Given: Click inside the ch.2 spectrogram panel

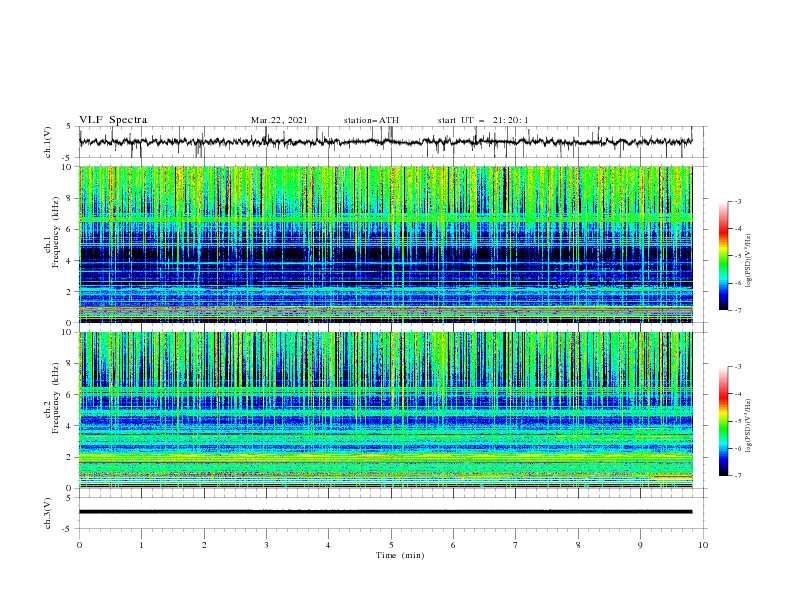Looking at the screenshot, I should (386, 410).
